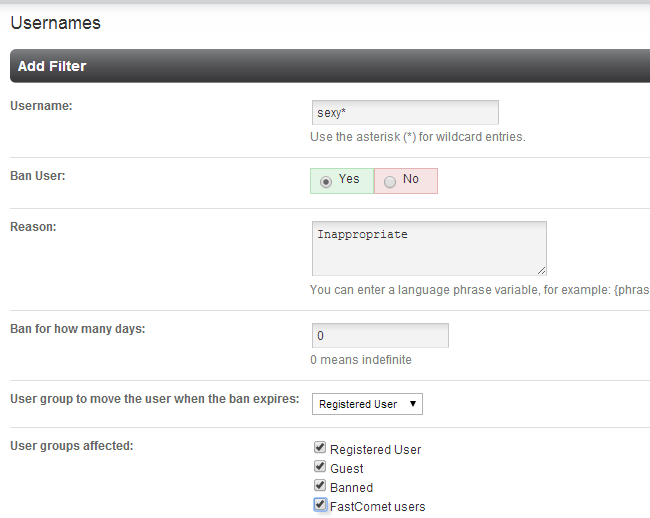Click the 'FastComet users' checkbox label text
650x518 pixels.
[378, 506]
